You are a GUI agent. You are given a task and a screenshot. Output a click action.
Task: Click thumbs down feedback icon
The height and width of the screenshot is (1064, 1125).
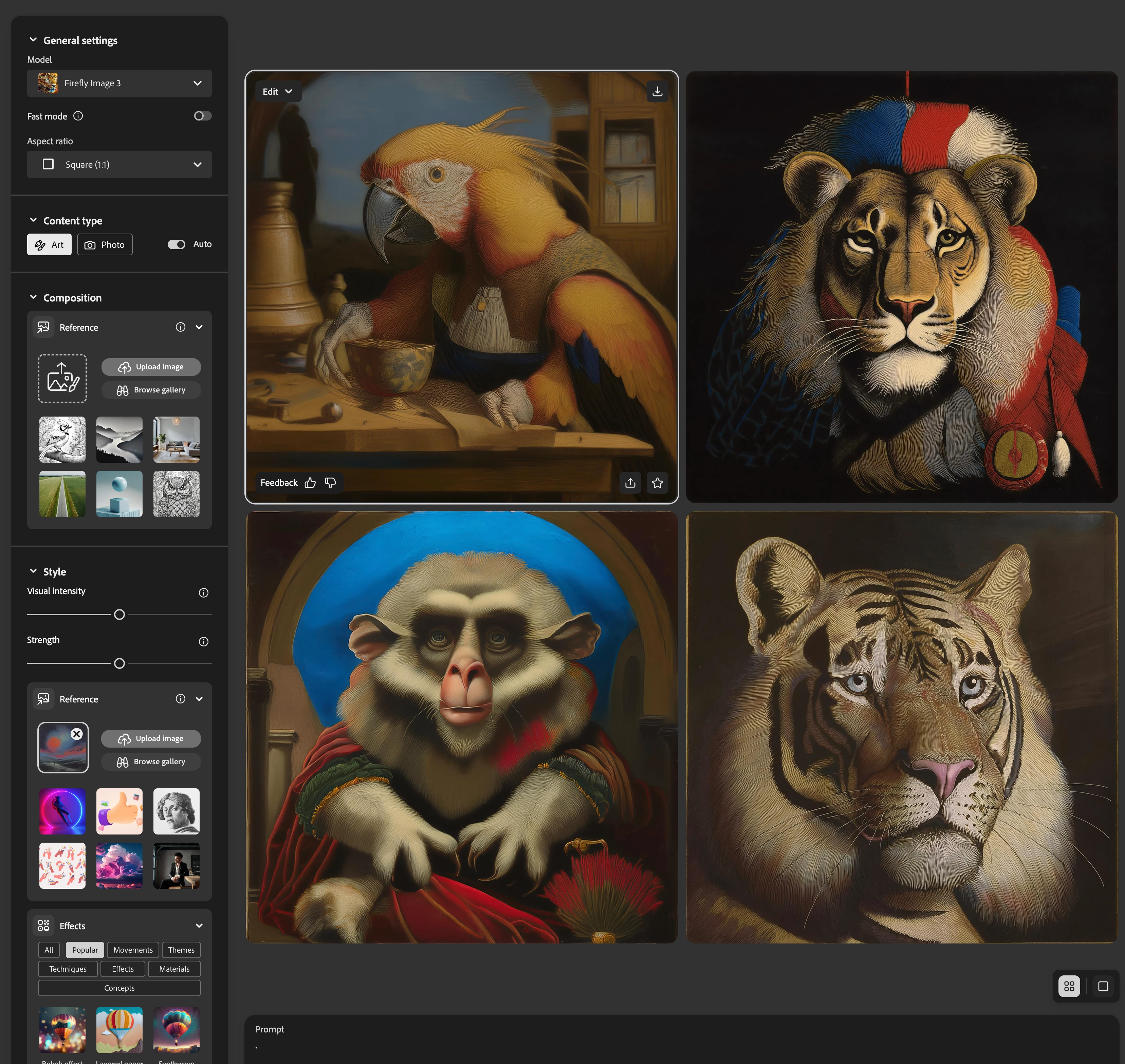pos(331,483)
